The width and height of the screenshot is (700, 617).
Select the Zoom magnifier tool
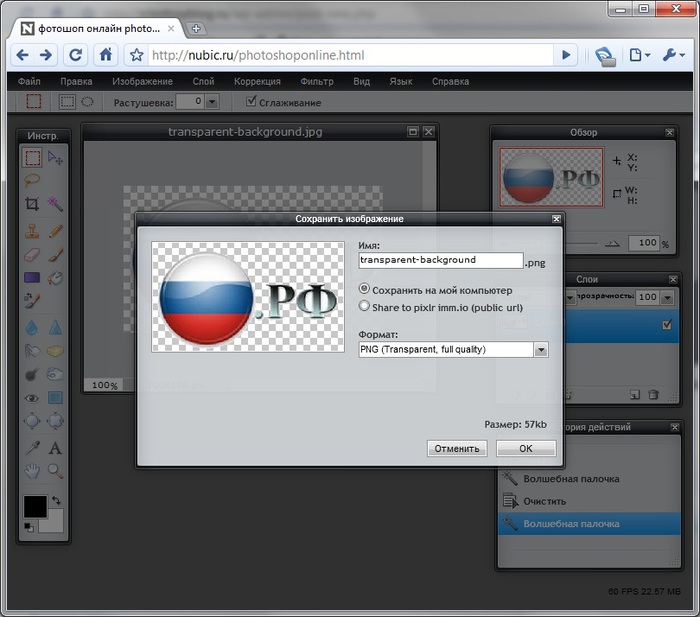click(55, 471)
